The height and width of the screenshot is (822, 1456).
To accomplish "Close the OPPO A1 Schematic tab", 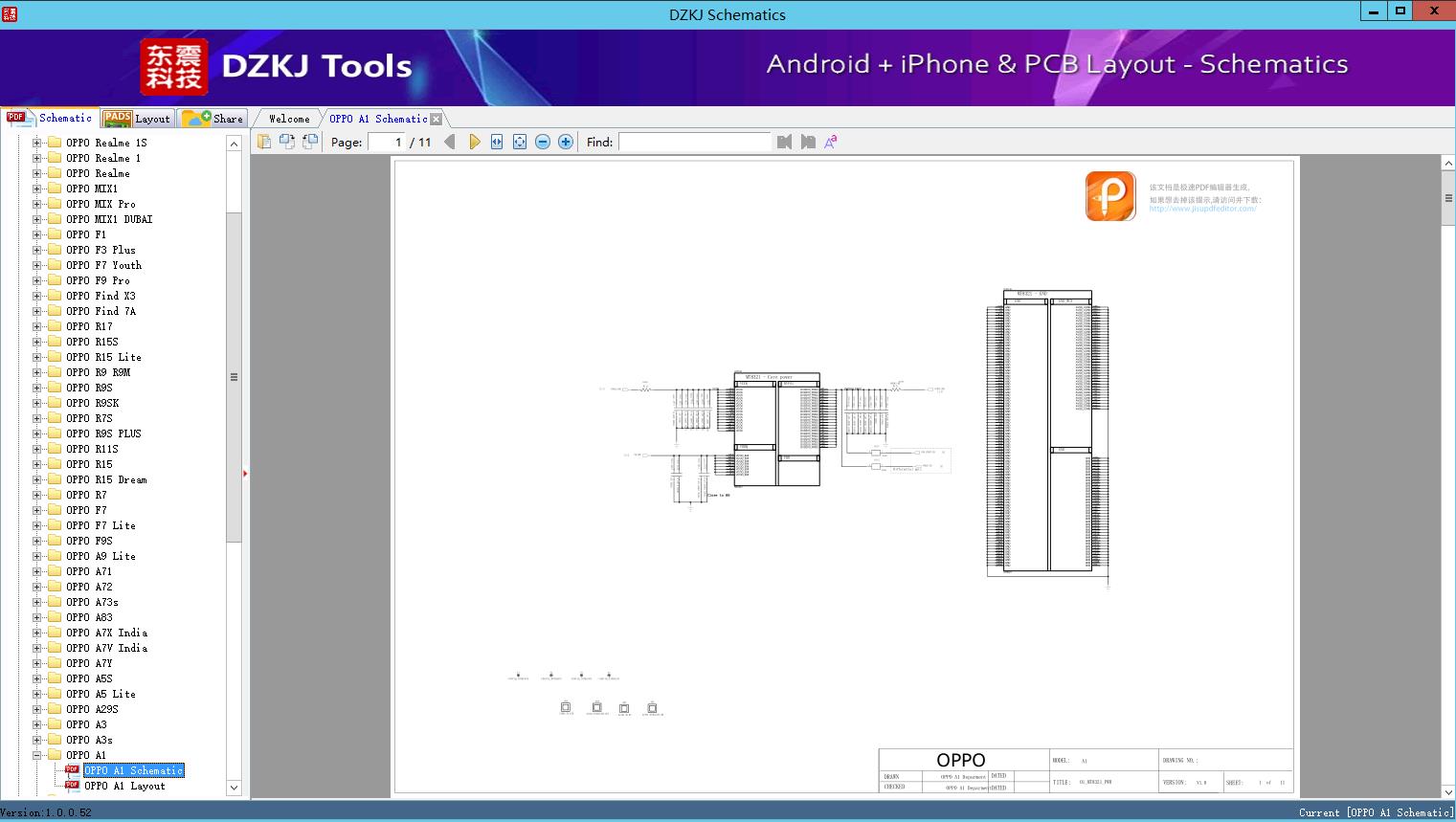I will pyautogui.click(x=437, y=120).
